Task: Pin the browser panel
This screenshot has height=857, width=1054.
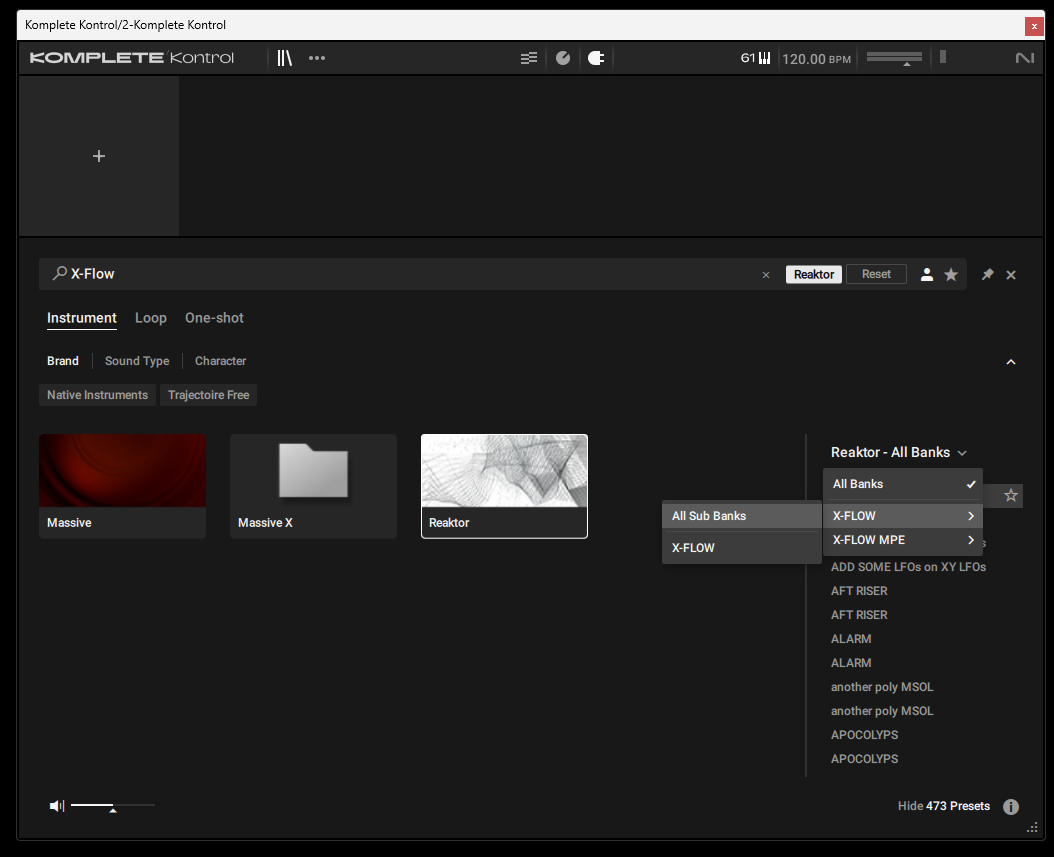Action: [987, 274]
